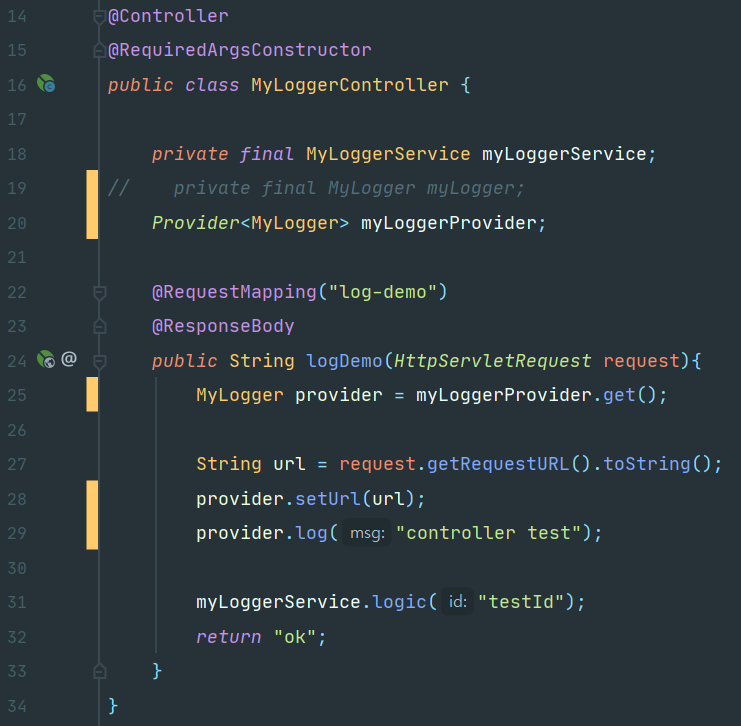Toggle fold marker at @RequiredArgsConstructor line 15
The width and height of the screenshot is (741, 726).
99,51
